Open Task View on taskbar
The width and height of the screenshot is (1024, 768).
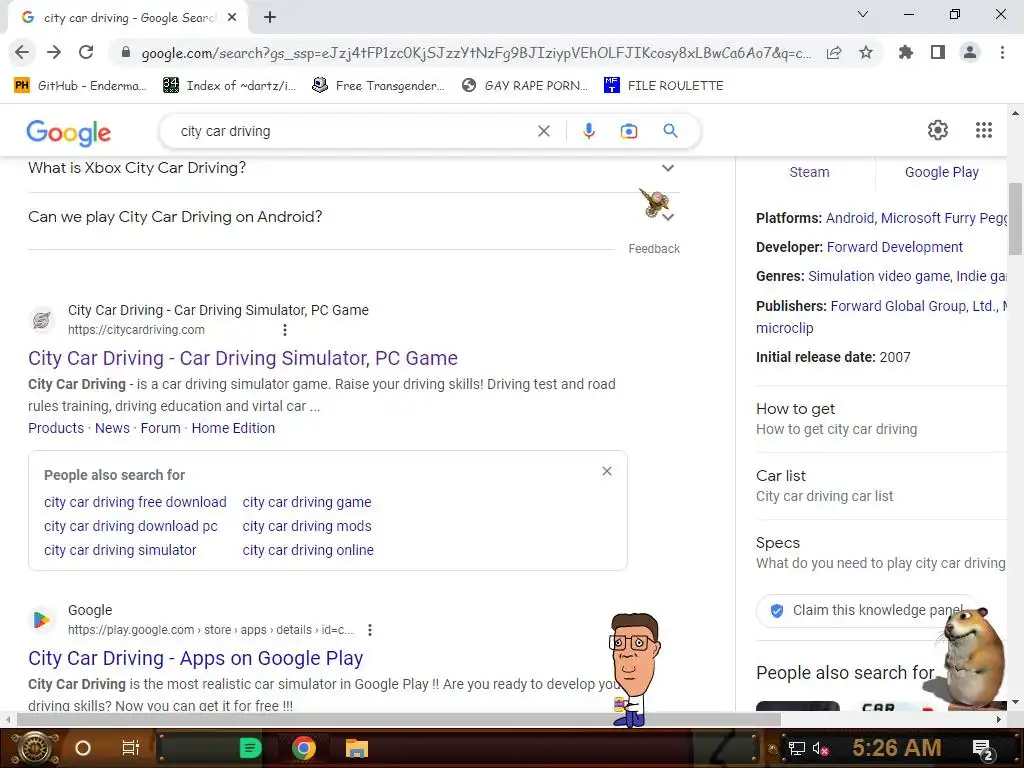pyautogui.click(x=131, y=748)
